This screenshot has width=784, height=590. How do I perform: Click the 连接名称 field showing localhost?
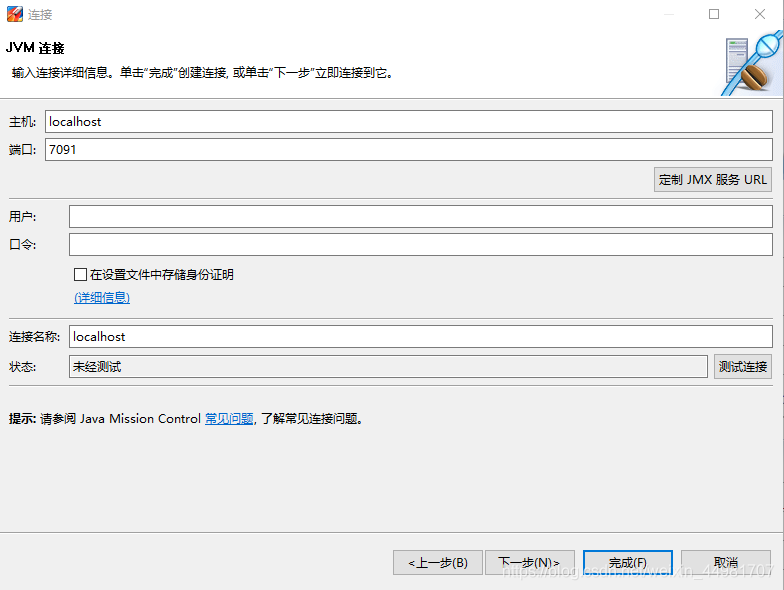coord(420,336)
